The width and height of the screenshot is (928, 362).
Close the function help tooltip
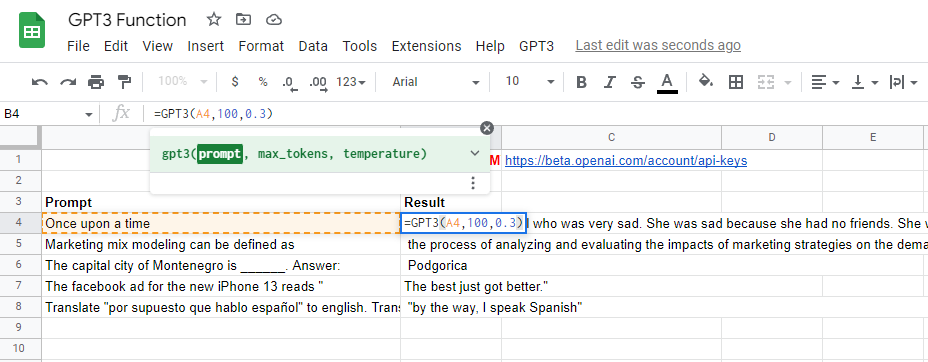(x=486, y=128)
